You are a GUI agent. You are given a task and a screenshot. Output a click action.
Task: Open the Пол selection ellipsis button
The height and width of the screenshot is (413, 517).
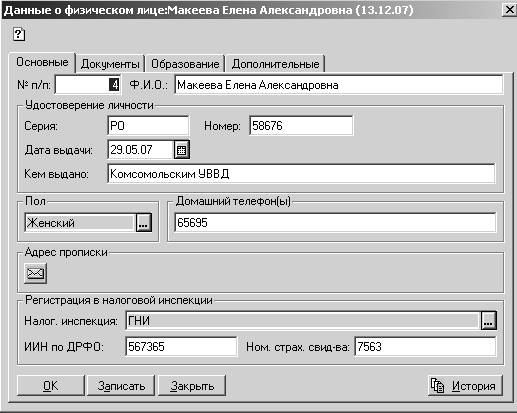coord(144,222)
